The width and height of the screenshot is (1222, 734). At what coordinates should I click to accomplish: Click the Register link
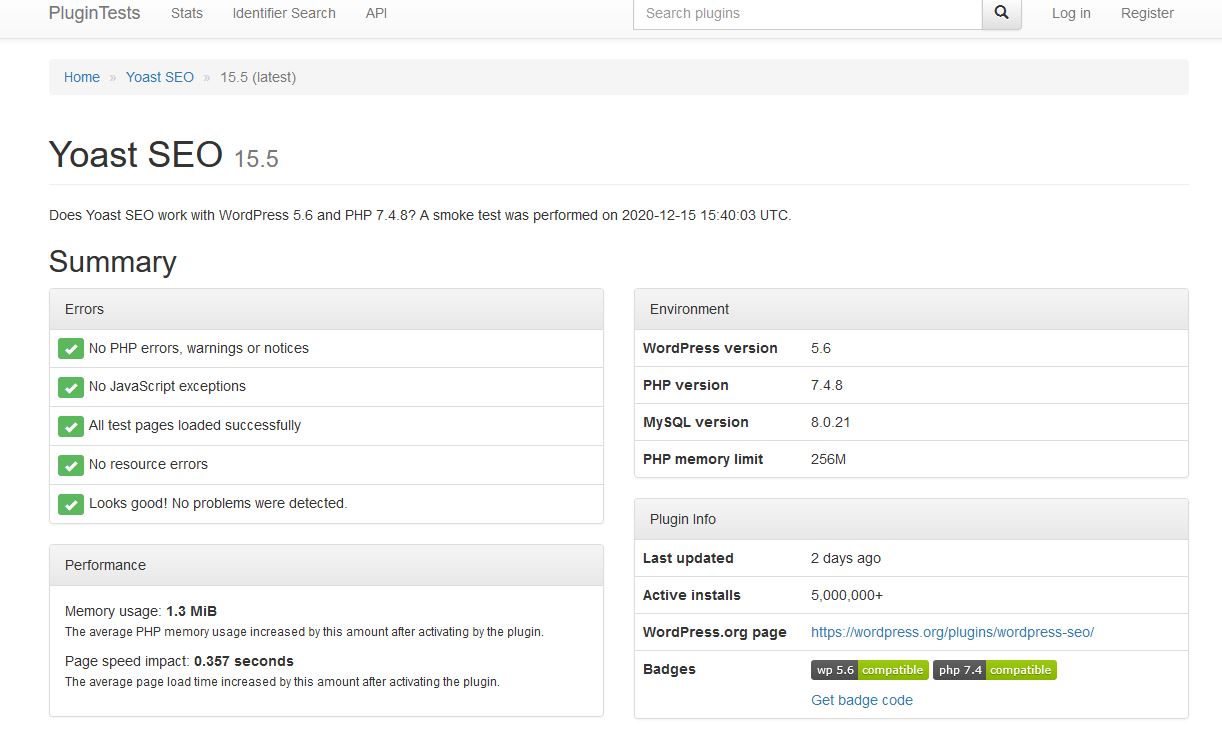(x=1147, y=13)
